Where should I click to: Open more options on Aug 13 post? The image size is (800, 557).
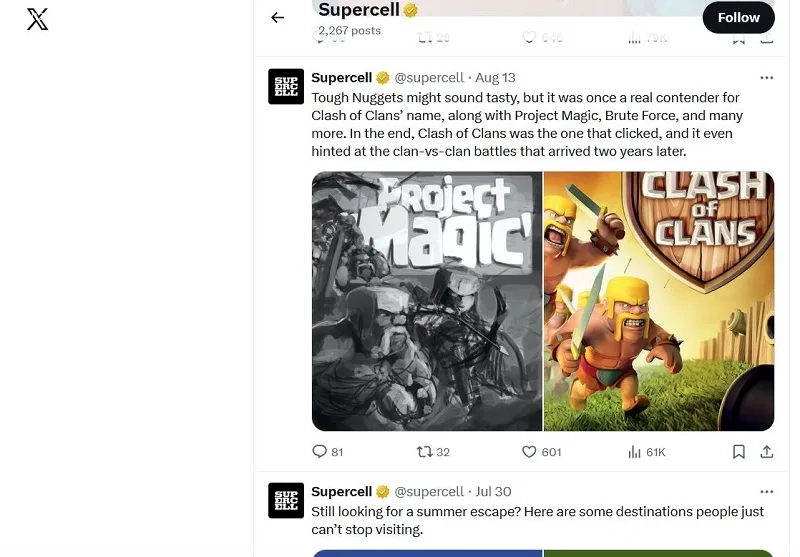tap(767, 78)
